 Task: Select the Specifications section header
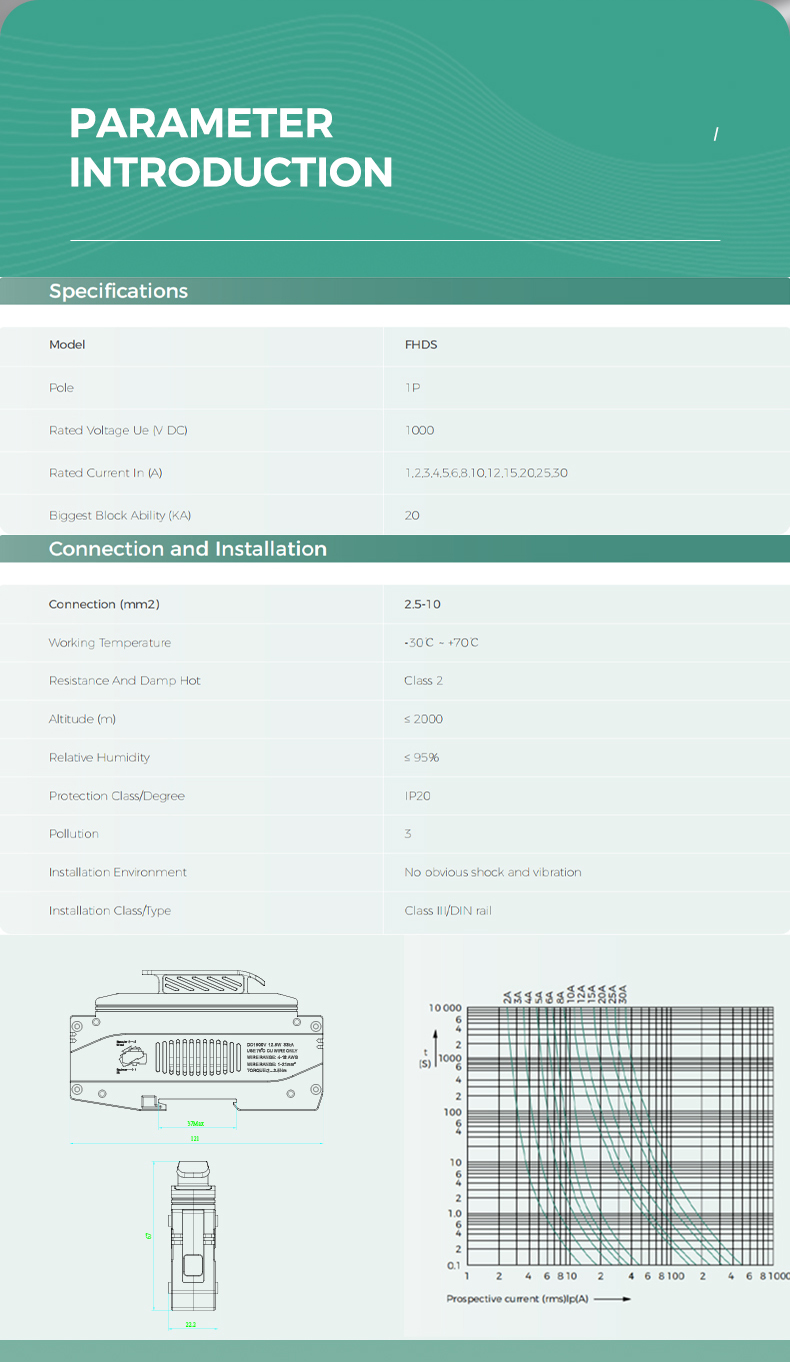119,291
